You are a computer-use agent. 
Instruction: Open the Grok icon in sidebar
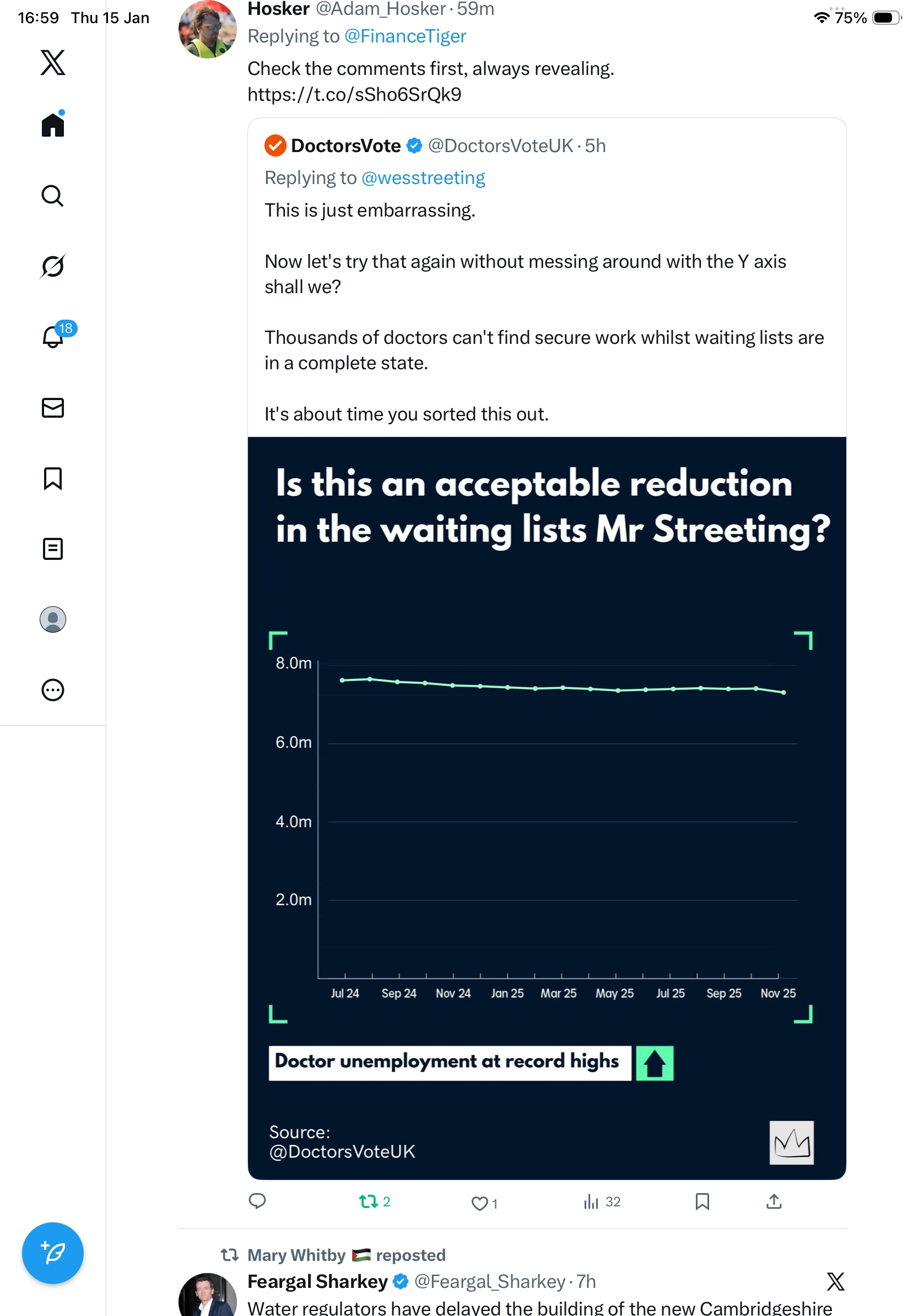pos(53,266)
